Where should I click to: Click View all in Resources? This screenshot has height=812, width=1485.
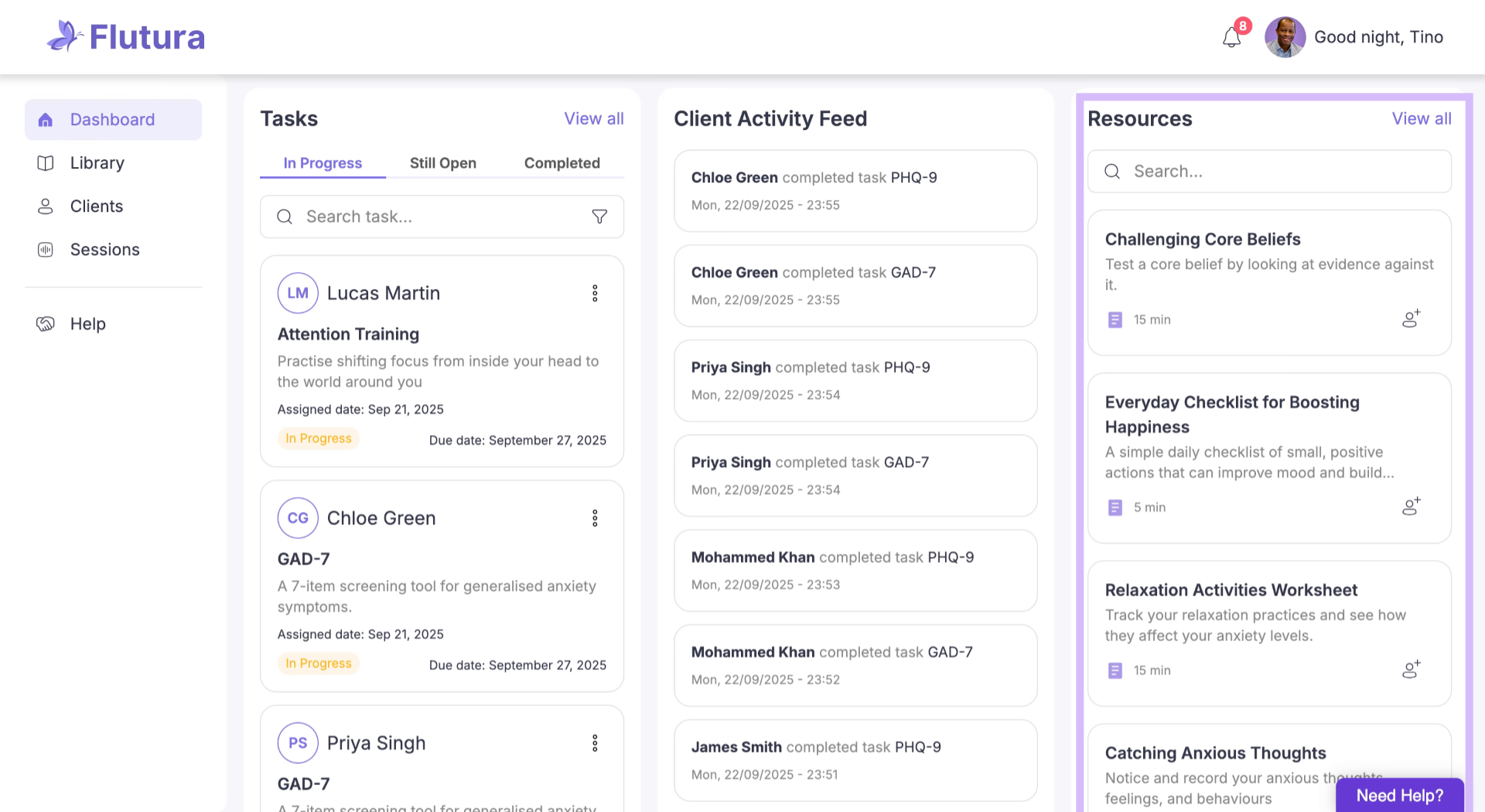tap(1422, 118)
